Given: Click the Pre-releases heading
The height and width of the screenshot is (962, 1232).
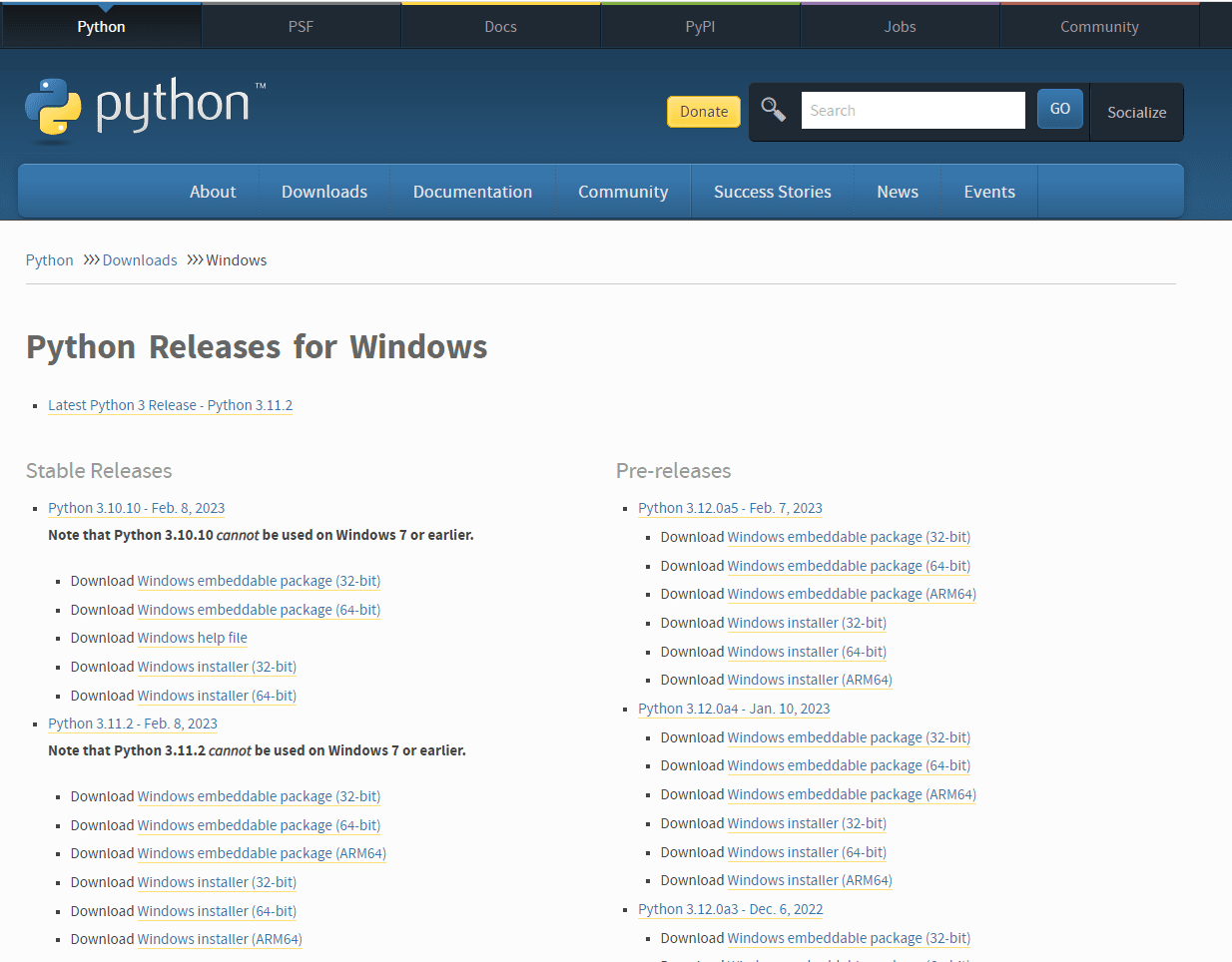Looking at the screenshot, I should point(674,471).
